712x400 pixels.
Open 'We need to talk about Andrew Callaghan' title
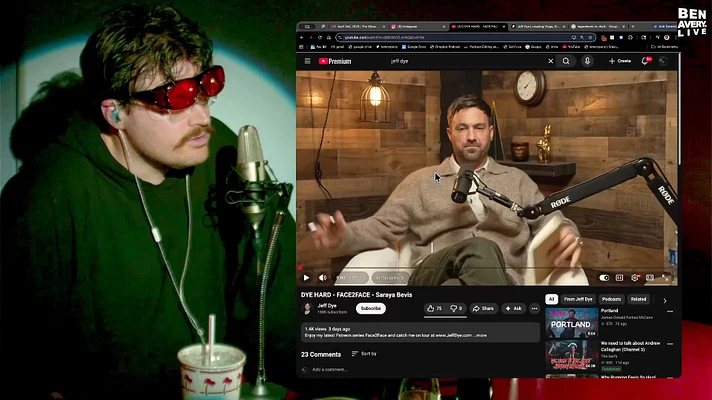point(630,346)
